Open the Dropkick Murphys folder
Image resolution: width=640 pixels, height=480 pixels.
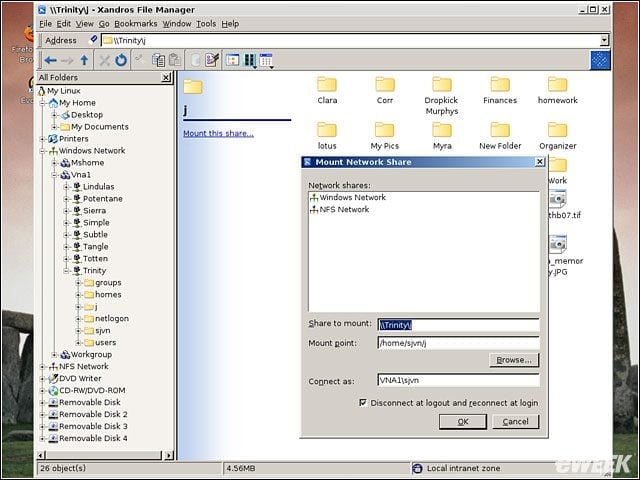442,96
